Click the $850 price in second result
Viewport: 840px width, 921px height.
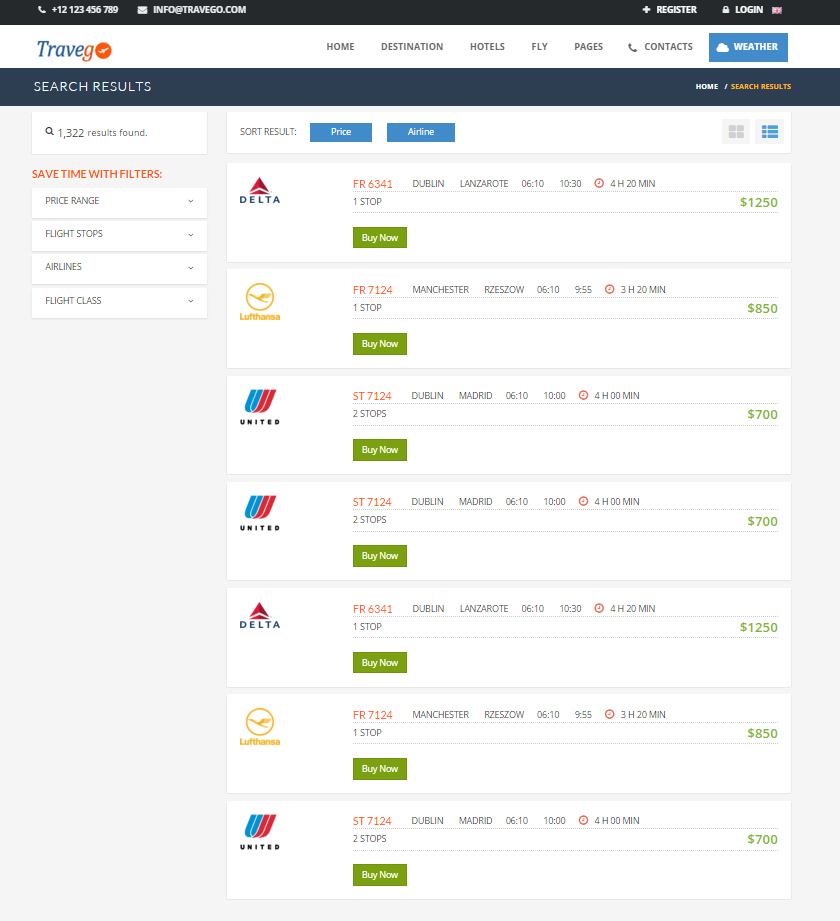coord(762,308)
